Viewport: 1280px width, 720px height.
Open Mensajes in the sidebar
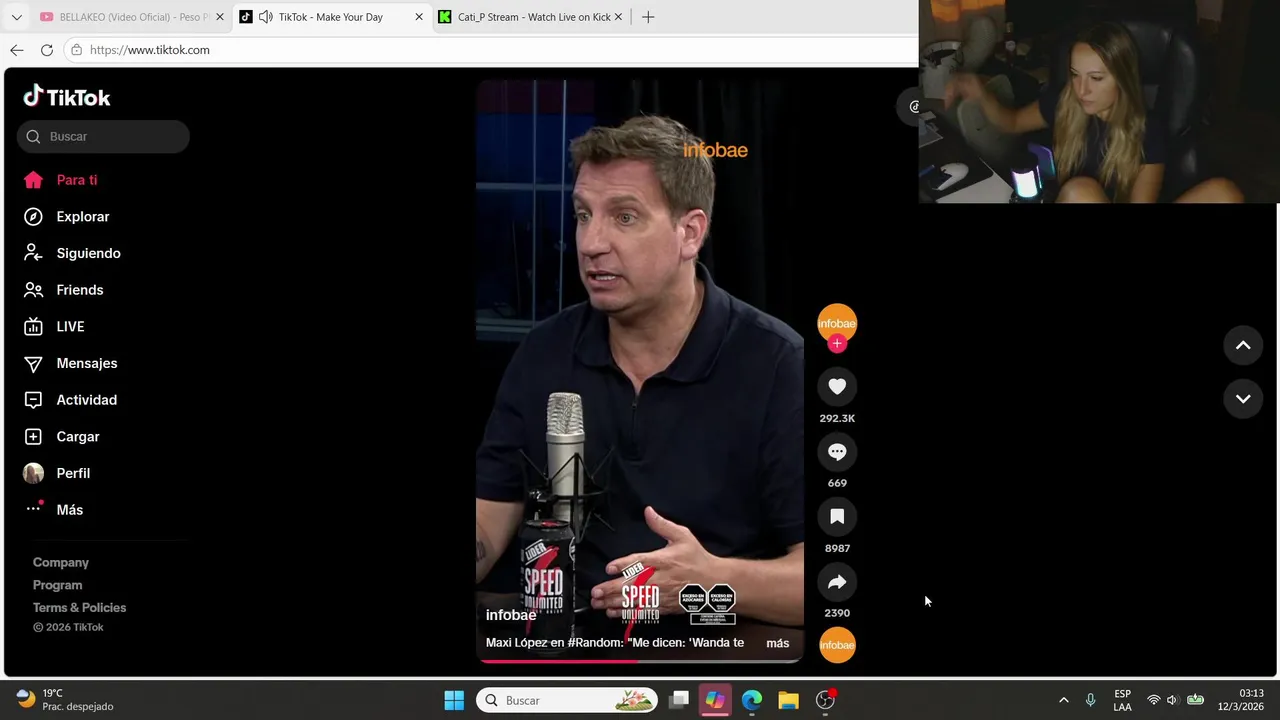[70, 363]
